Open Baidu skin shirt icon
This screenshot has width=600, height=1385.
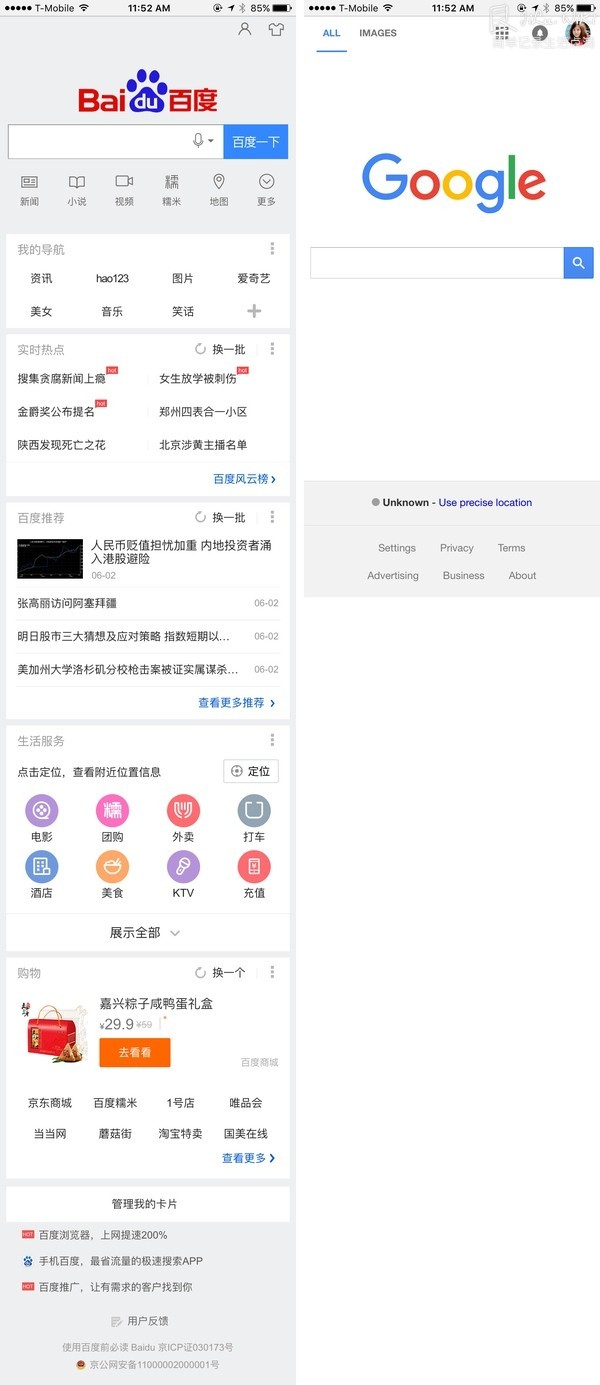pos(276,30)
